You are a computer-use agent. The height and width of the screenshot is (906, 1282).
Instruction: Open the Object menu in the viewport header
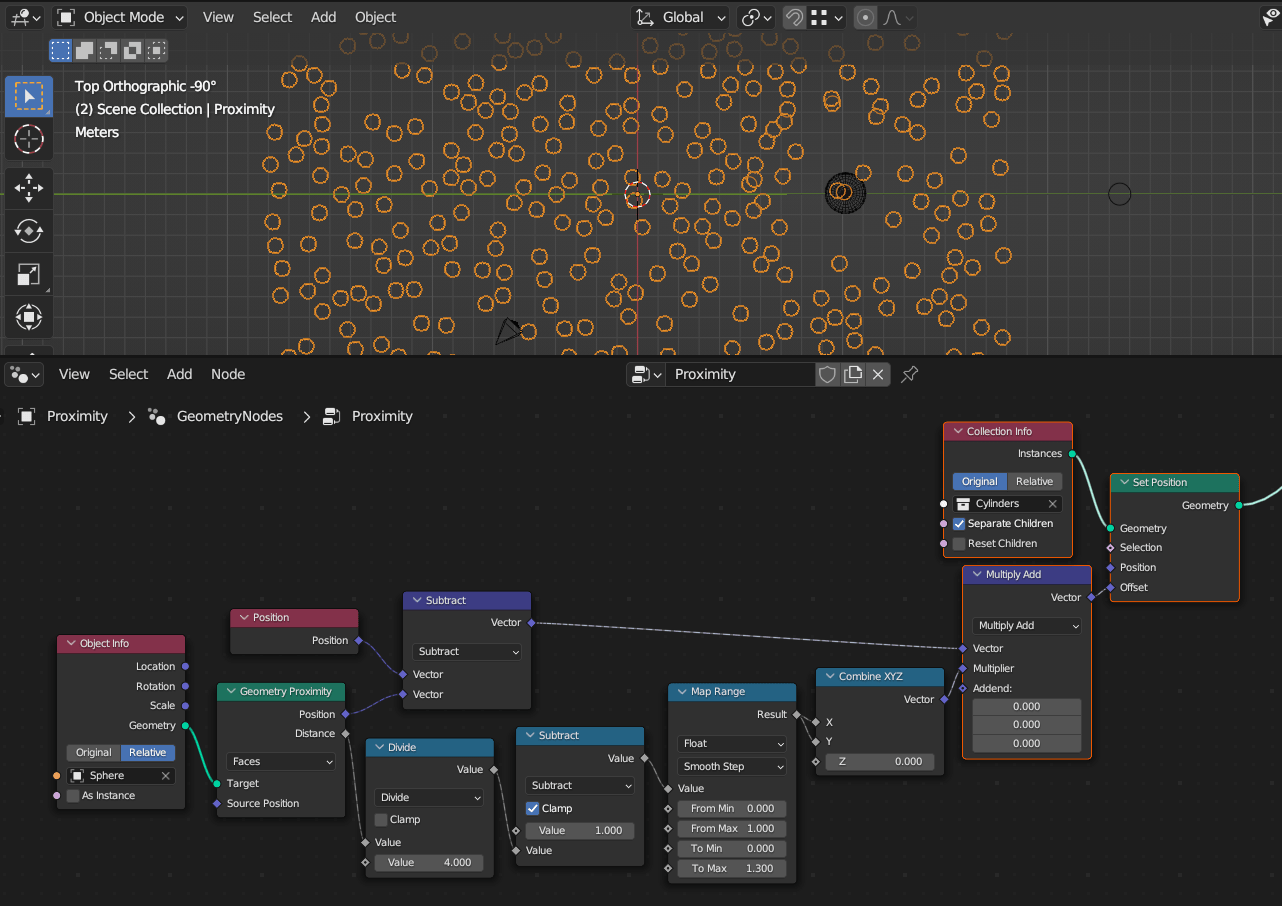(375, 17)
